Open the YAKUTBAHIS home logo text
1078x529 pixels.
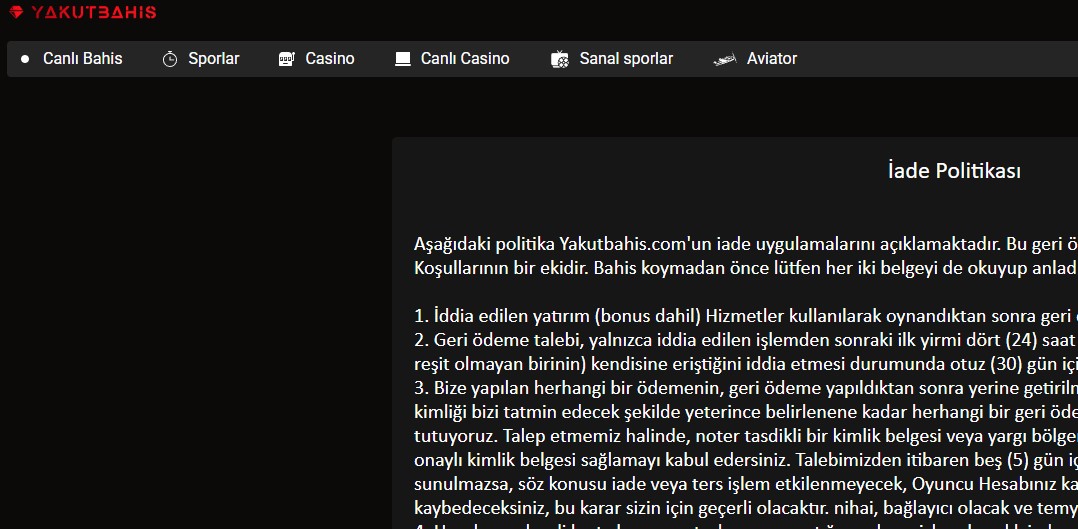point(94,12)
